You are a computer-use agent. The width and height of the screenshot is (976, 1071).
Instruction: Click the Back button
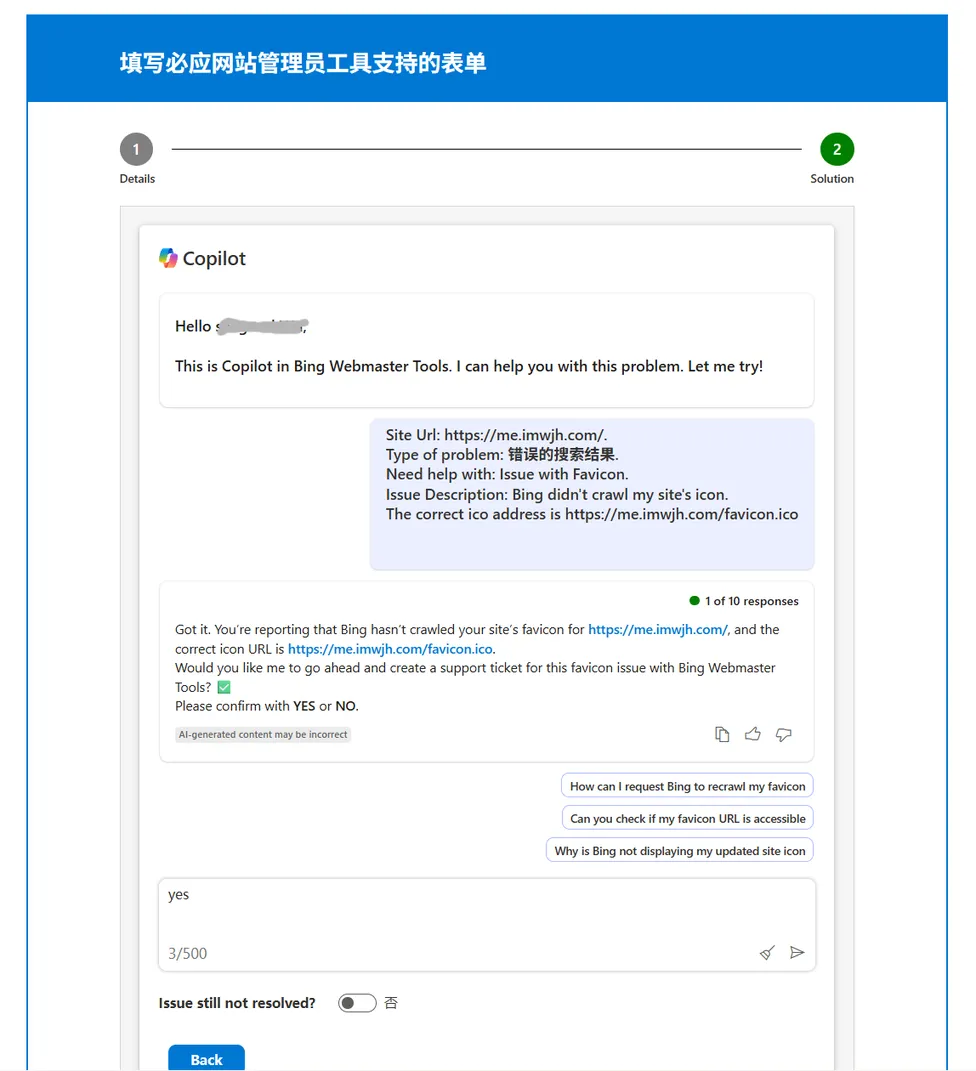pyautogui.click(x=206, y=1059)
